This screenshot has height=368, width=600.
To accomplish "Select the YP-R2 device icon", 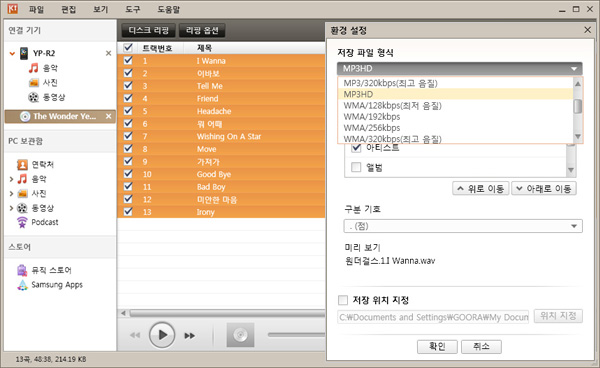I will tap(24, 53).
